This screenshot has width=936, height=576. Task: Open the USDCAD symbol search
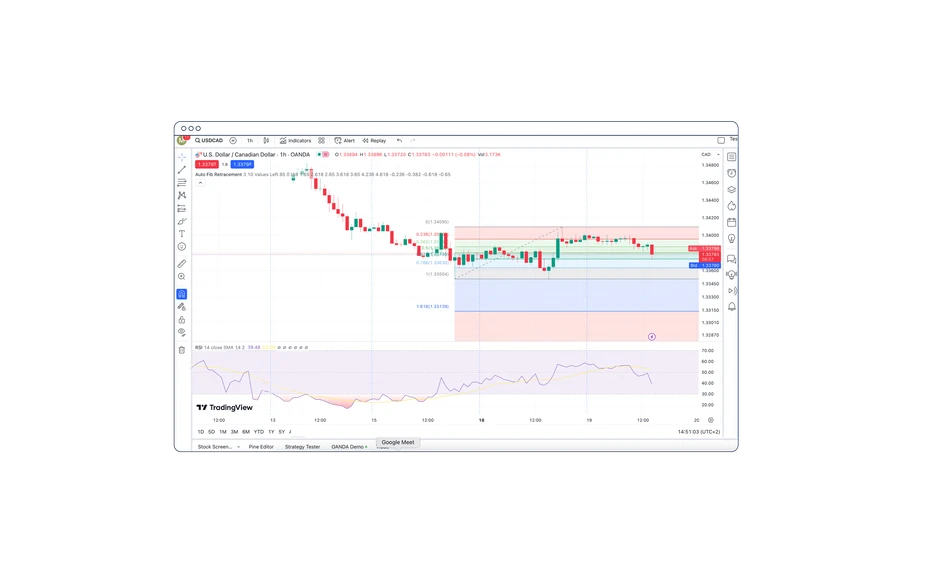coord(209,141)
